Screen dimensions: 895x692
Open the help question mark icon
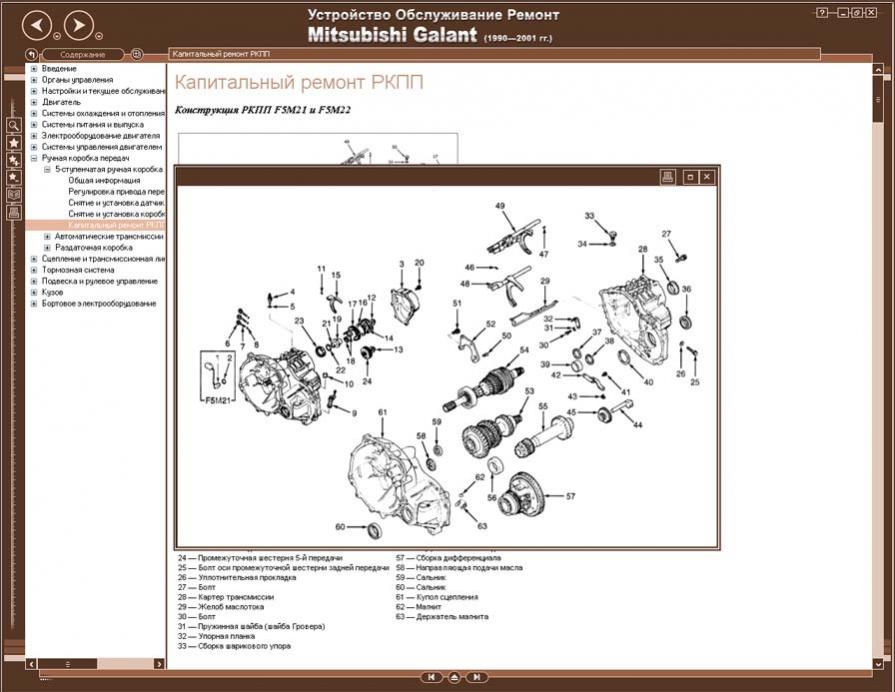[x=822, y=13]
